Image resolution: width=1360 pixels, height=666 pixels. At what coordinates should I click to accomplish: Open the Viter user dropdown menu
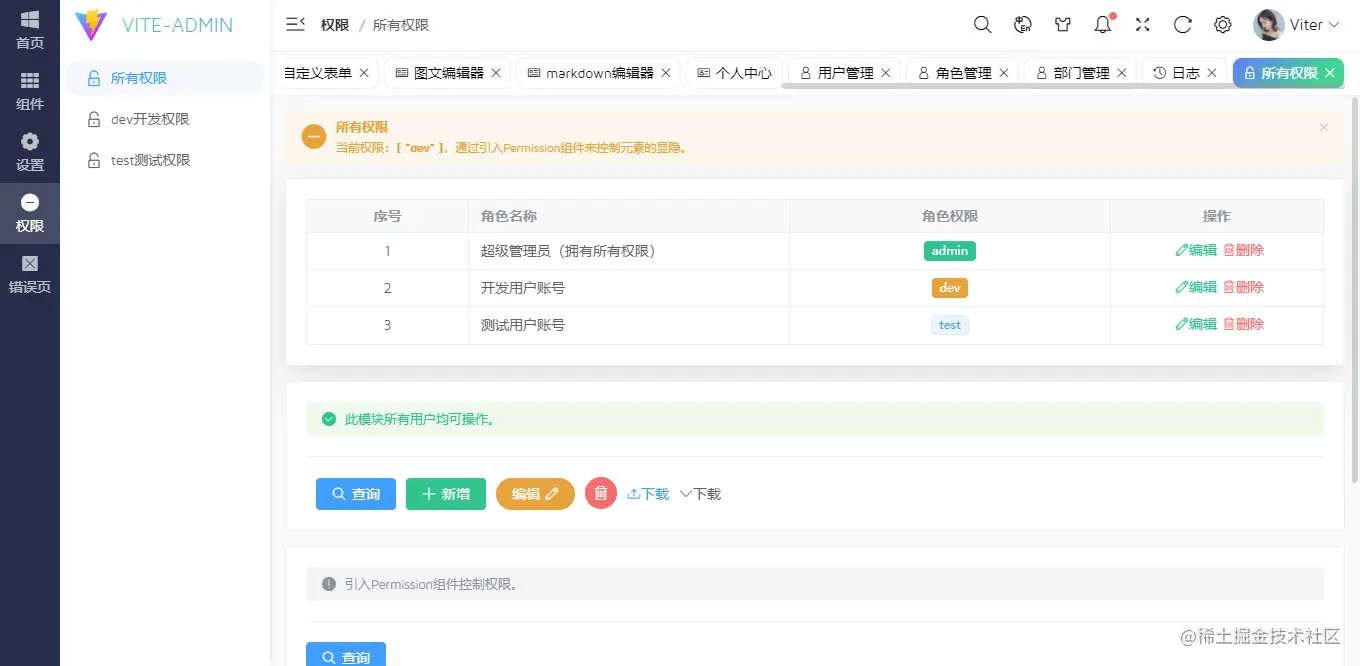point(1297,24)
